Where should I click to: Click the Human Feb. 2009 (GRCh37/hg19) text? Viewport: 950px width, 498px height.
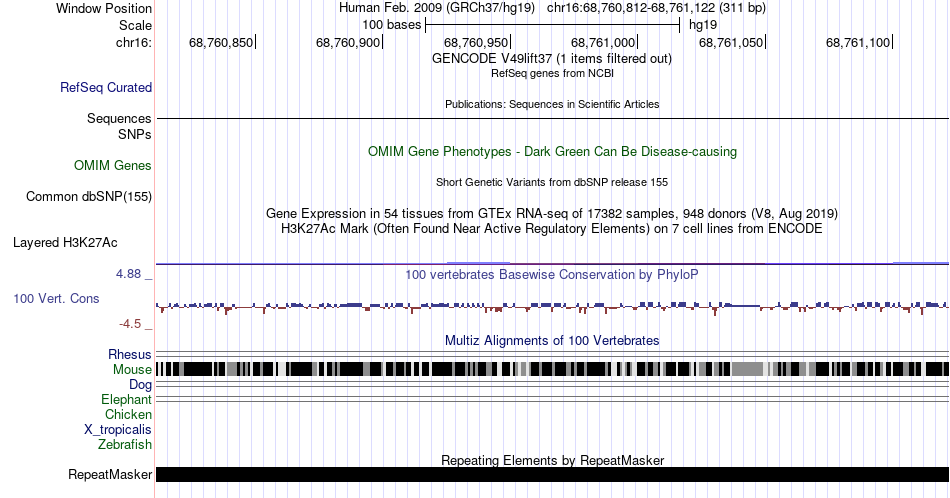pyautogui.click(x=437, y=8)
